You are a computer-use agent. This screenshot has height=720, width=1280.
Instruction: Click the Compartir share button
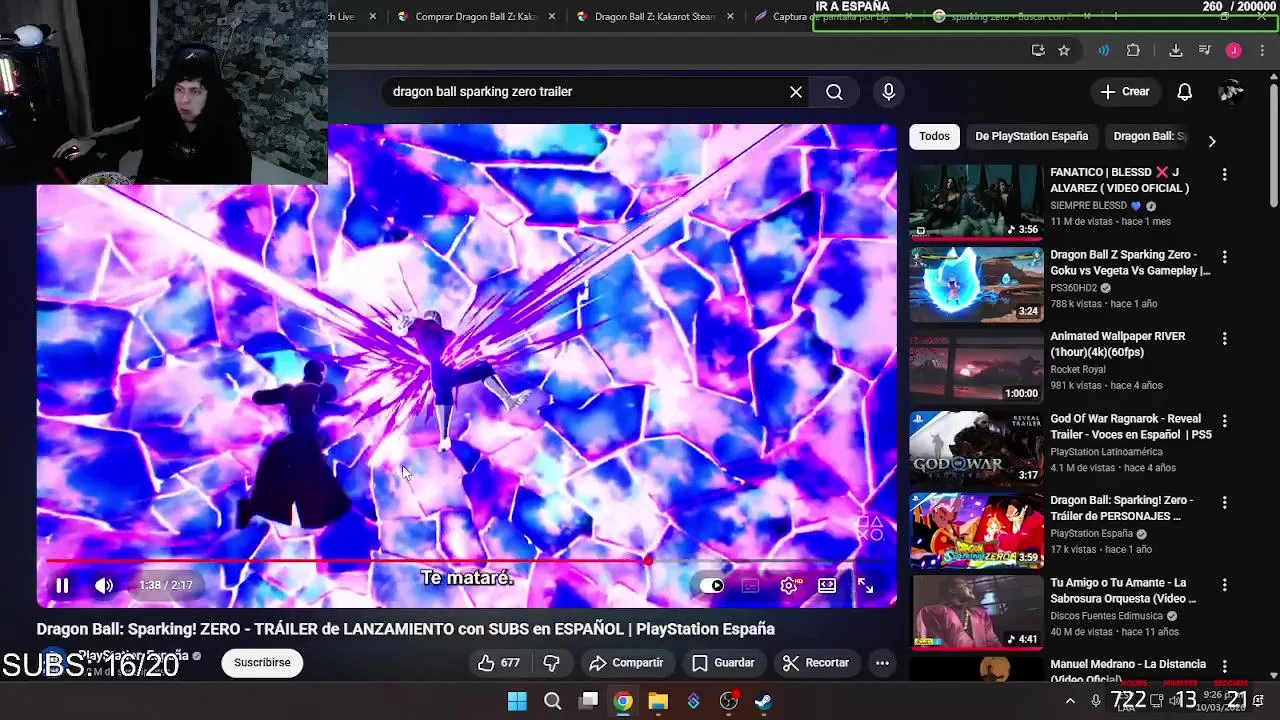pos(626,663)
